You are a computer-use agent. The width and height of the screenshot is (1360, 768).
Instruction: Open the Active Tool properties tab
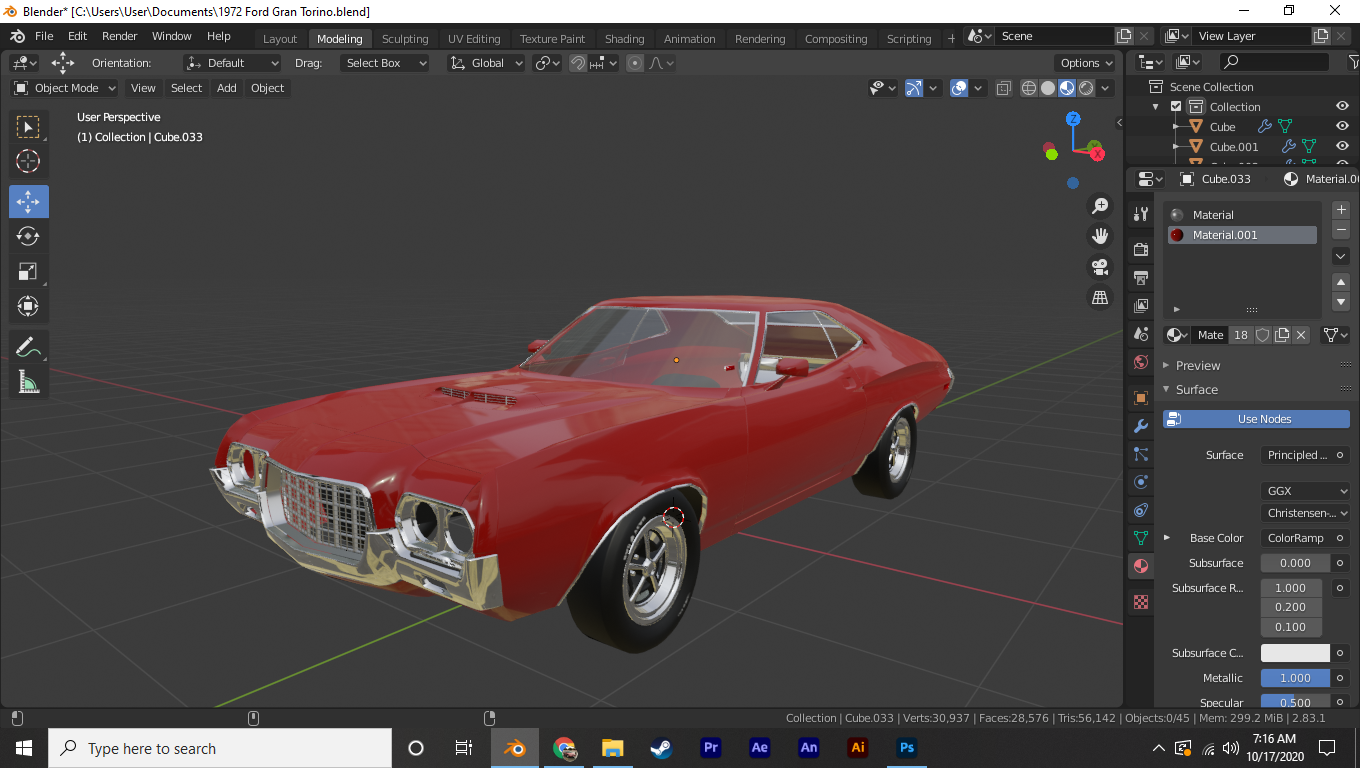(x=1141, y=214)
